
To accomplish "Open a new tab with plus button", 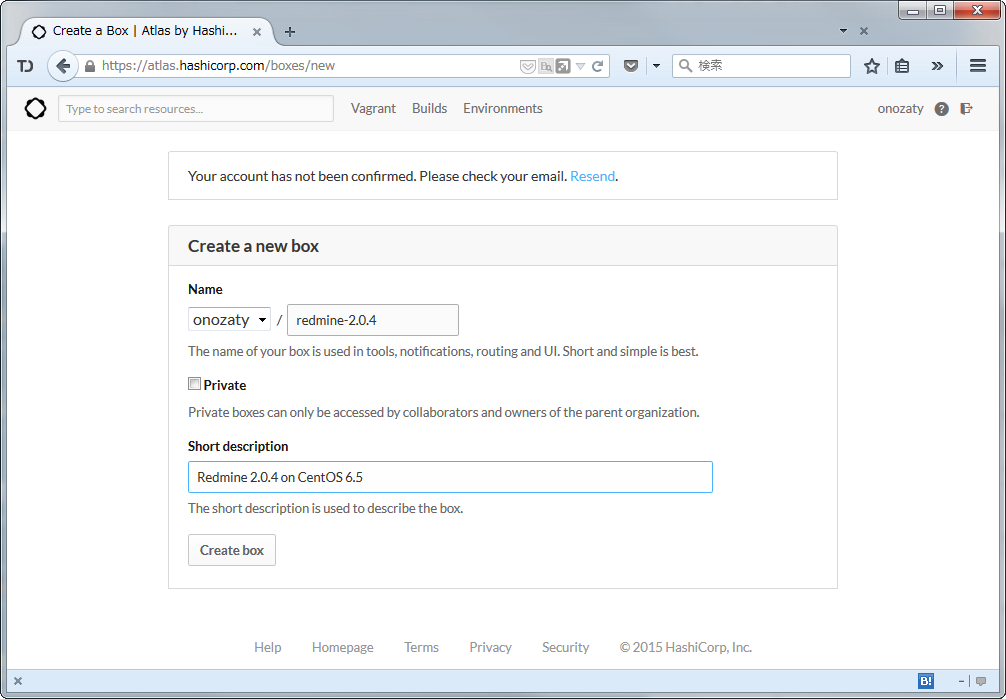I will pos(290,31).
